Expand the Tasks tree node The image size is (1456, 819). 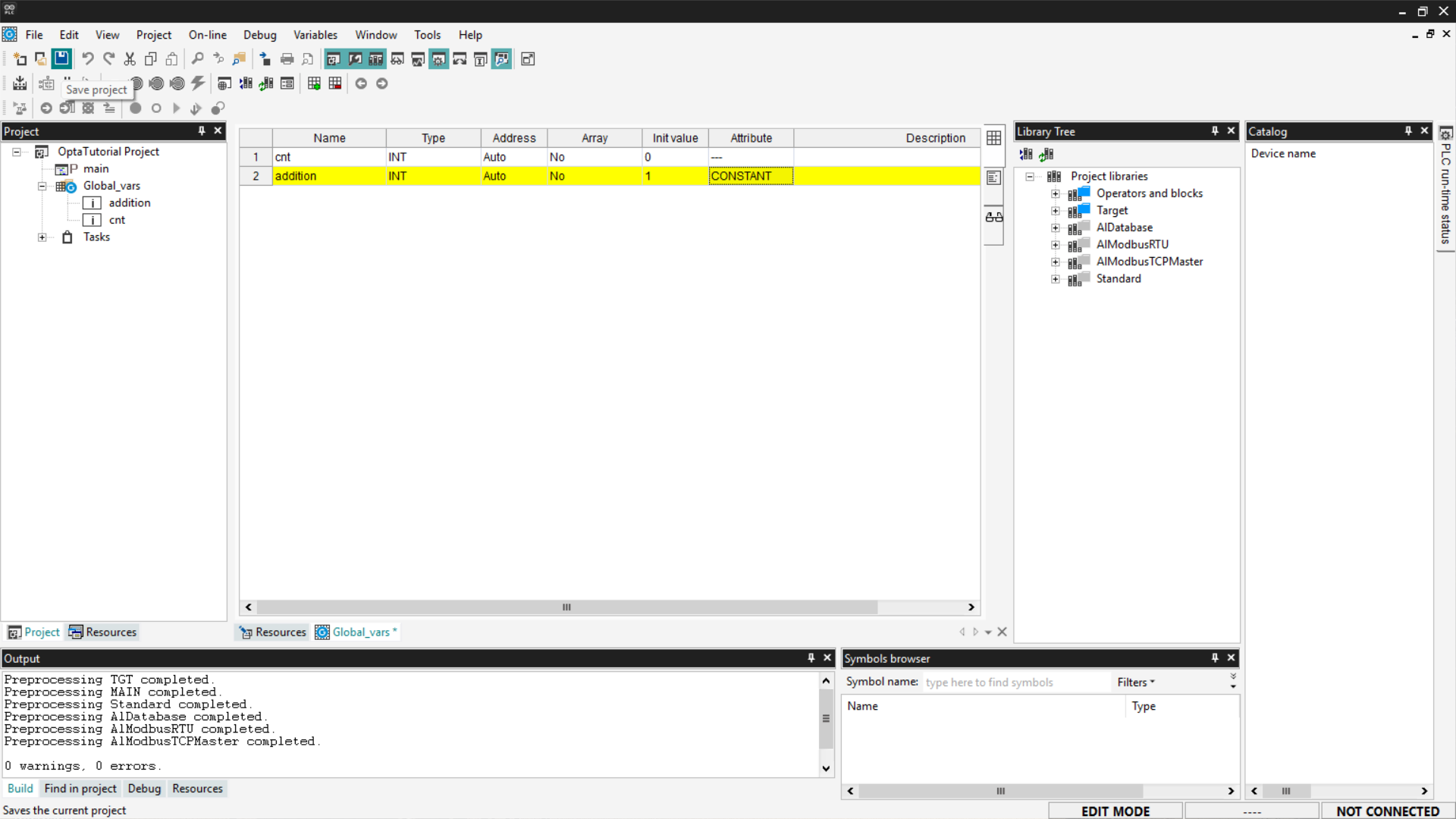click(42, 237)
